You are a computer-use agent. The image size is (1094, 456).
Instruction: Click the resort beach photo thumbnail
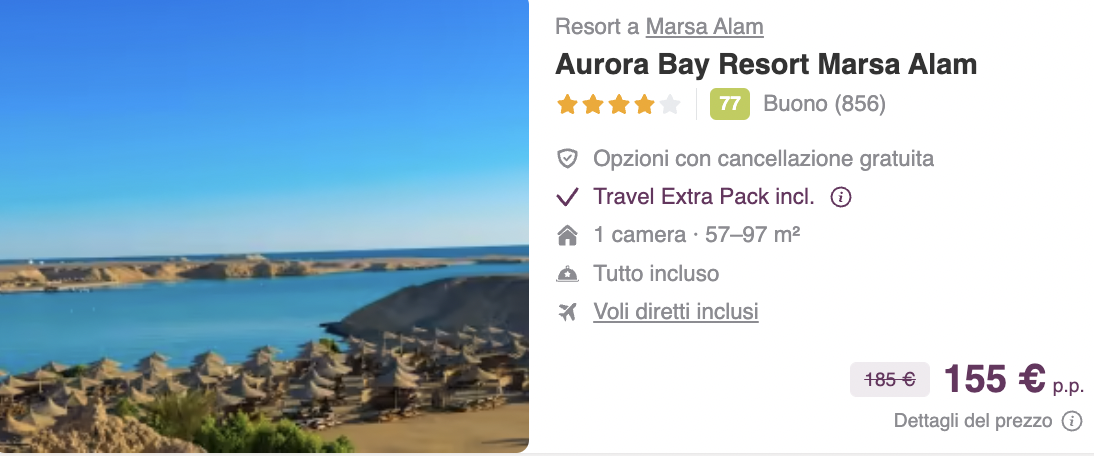(264, 226)
